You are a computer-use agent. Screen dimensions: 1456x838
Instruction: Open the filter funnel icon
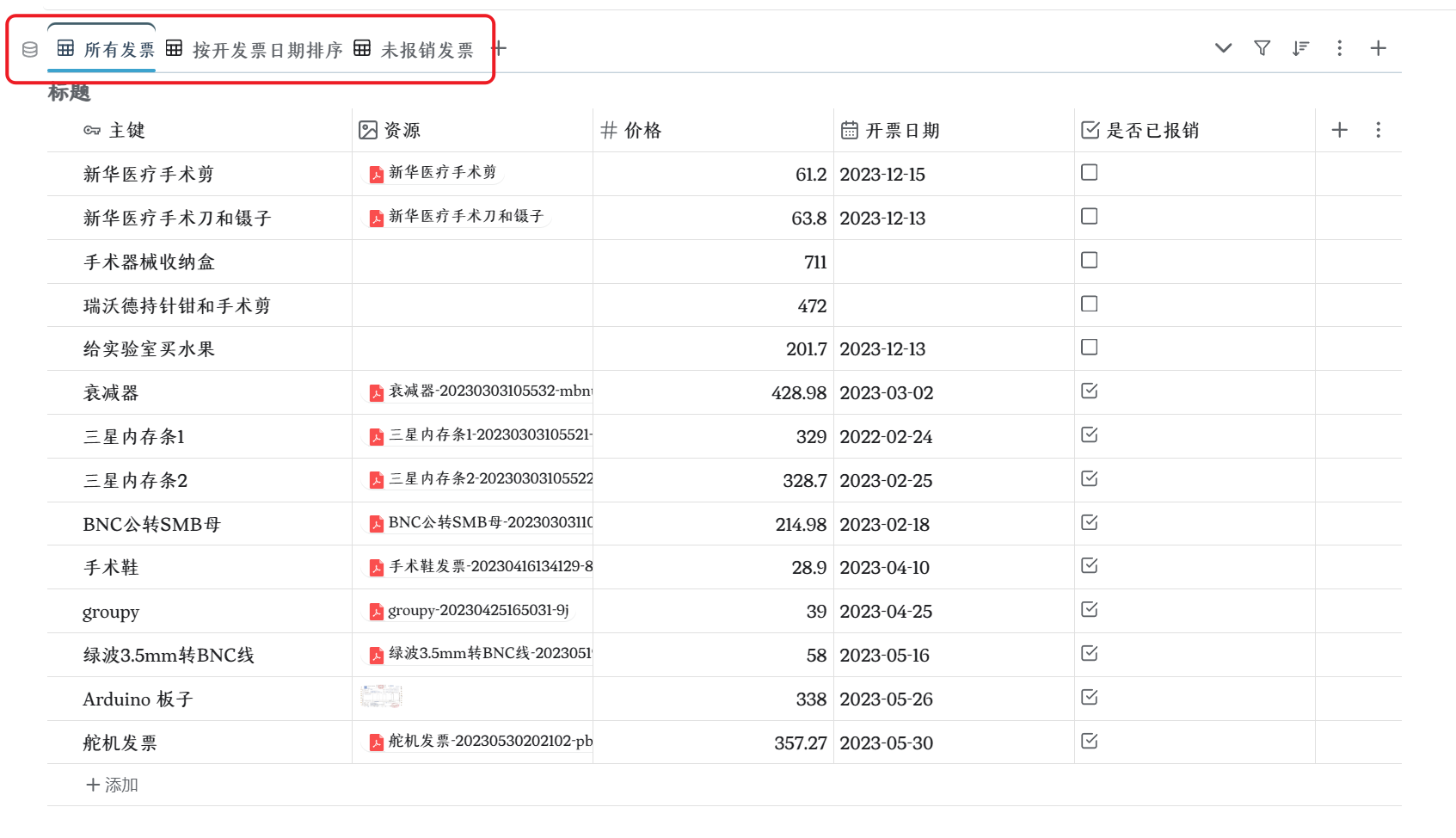[x=1262, y=48]
